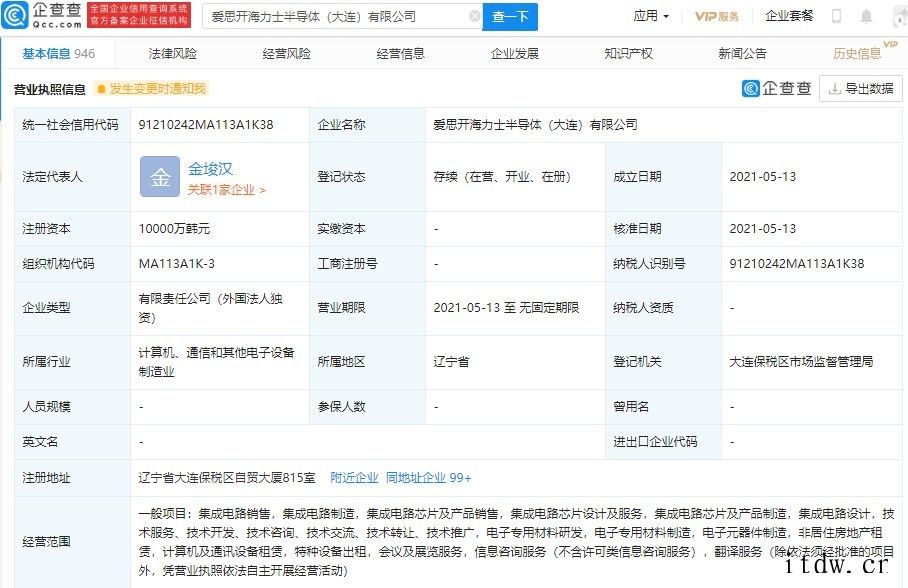Expand 关联1家企业 link
The height and width of the screenshot is (588, 908).
(226, 190)
